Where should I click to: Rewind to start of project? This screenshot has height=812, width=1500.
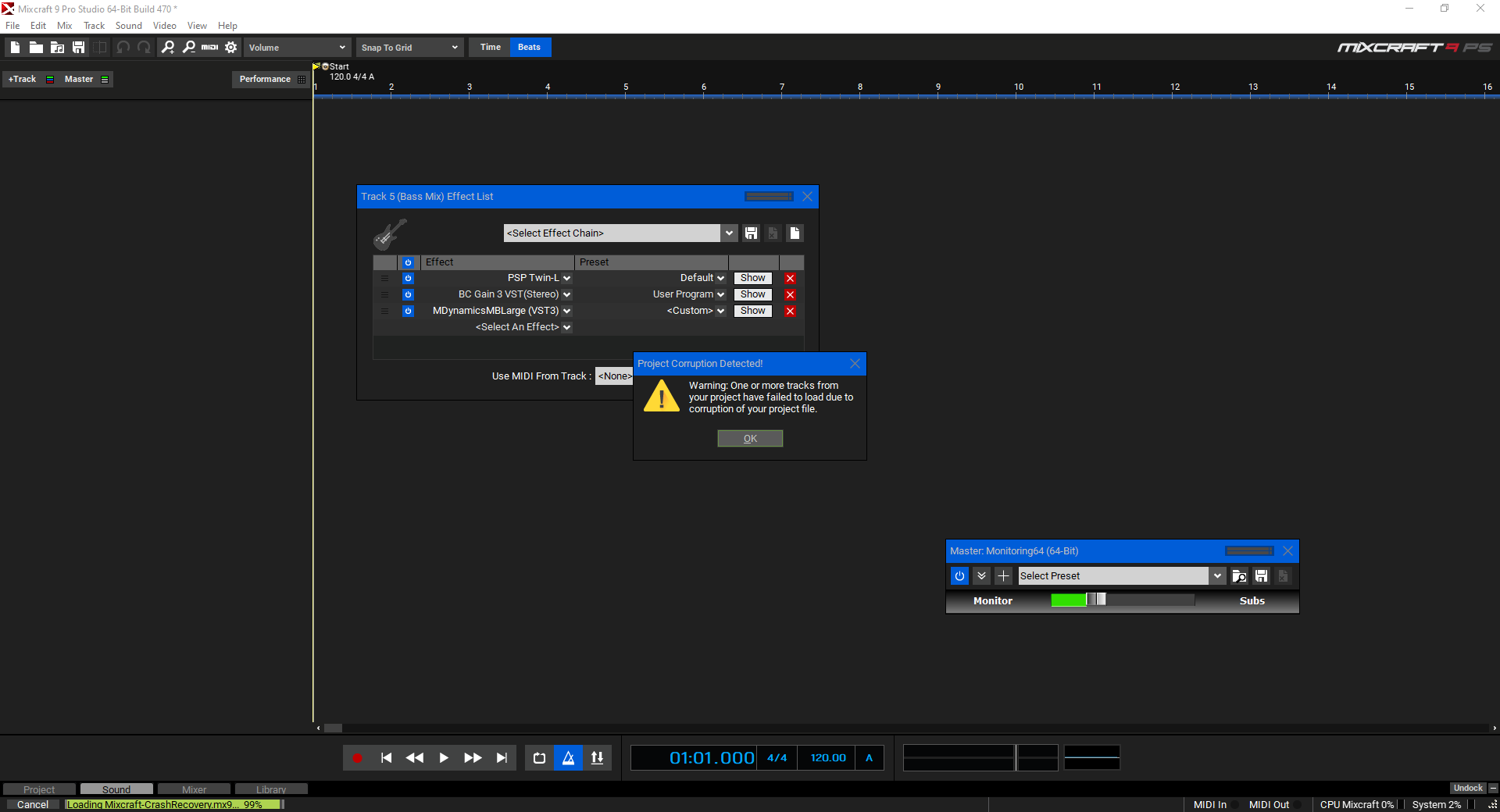386,758
